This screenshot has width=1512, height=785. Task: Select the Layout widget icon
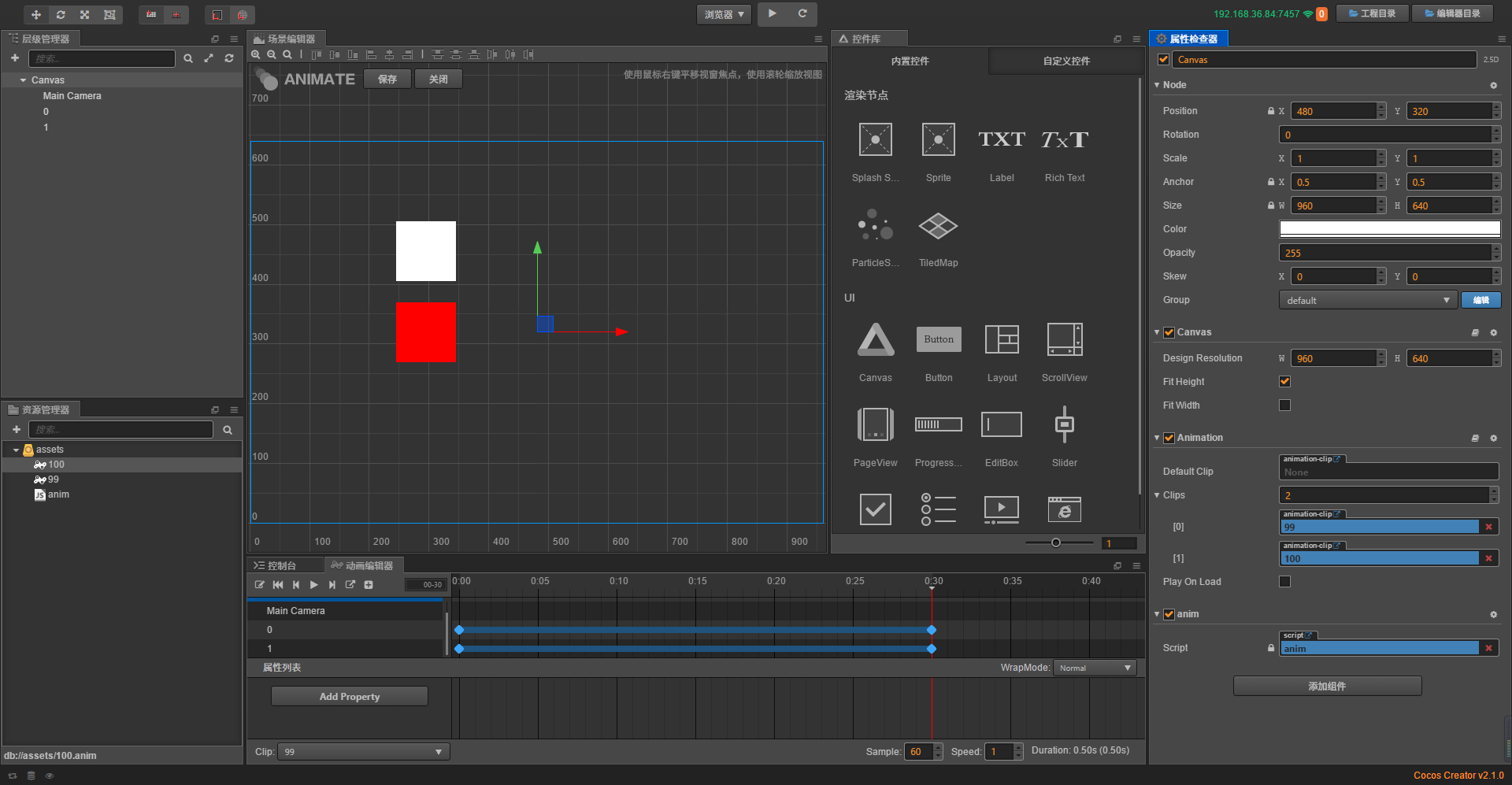pos(1002,340)
